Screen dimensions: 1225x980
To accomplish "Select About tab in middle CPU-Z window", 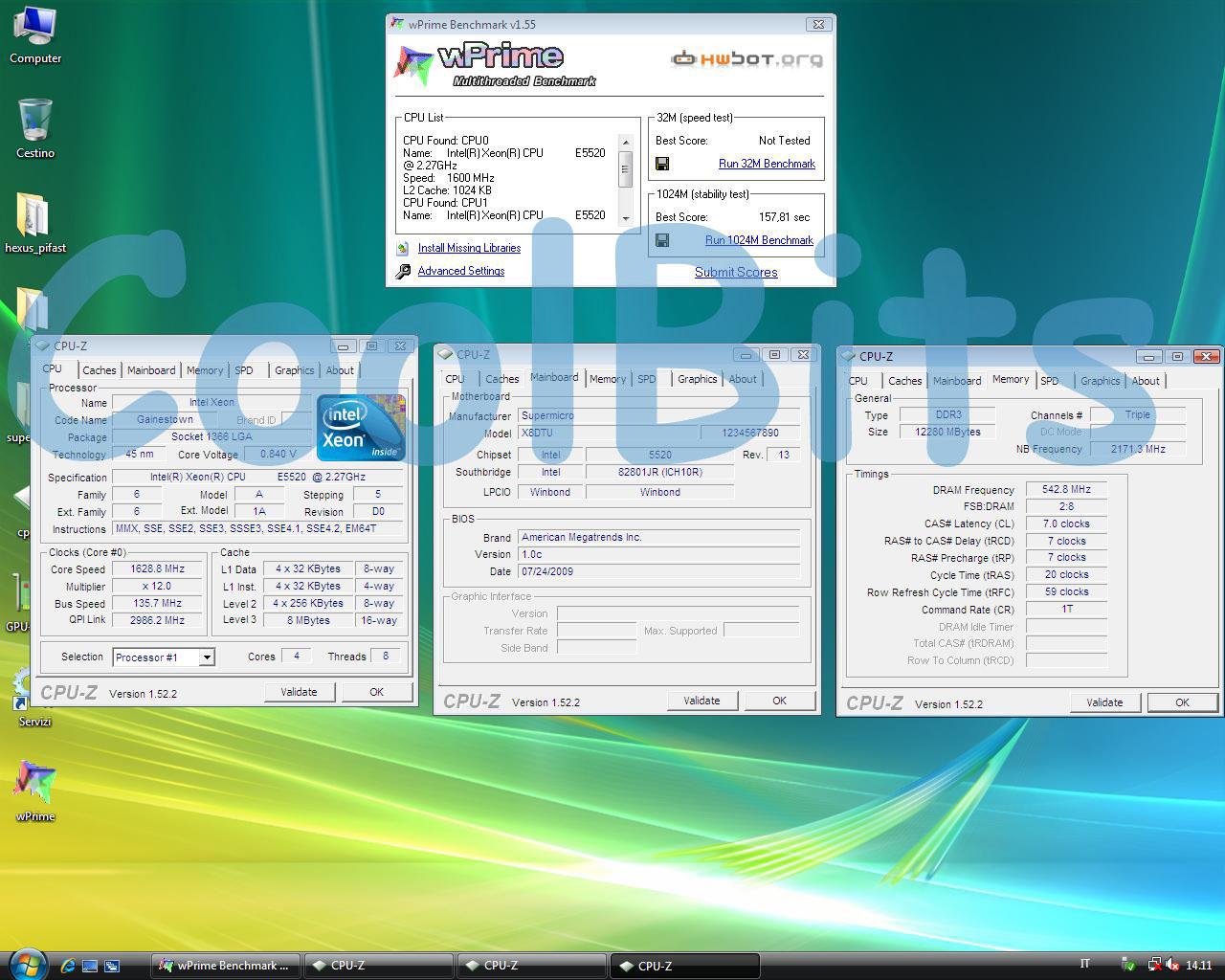I will (x=743, y=379).
